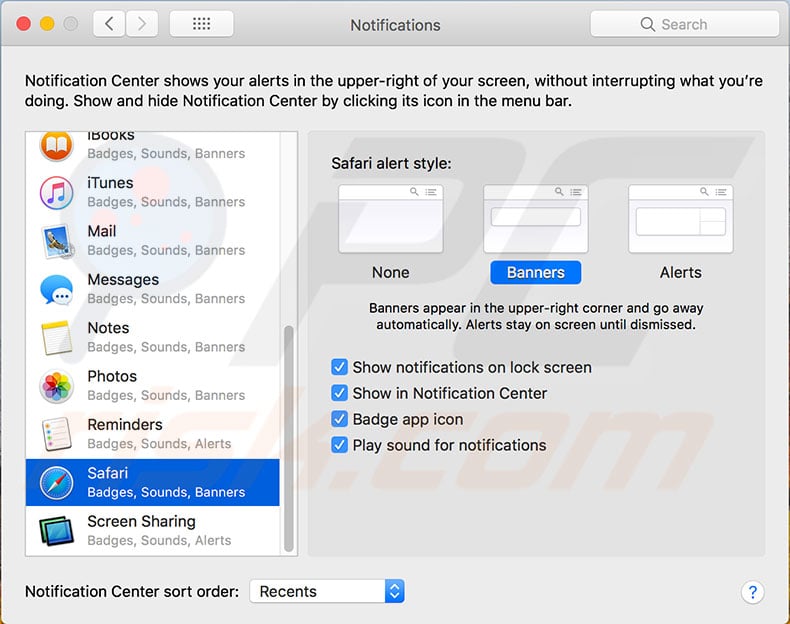Open Notification Center sort order dropdown

[327, 591]
